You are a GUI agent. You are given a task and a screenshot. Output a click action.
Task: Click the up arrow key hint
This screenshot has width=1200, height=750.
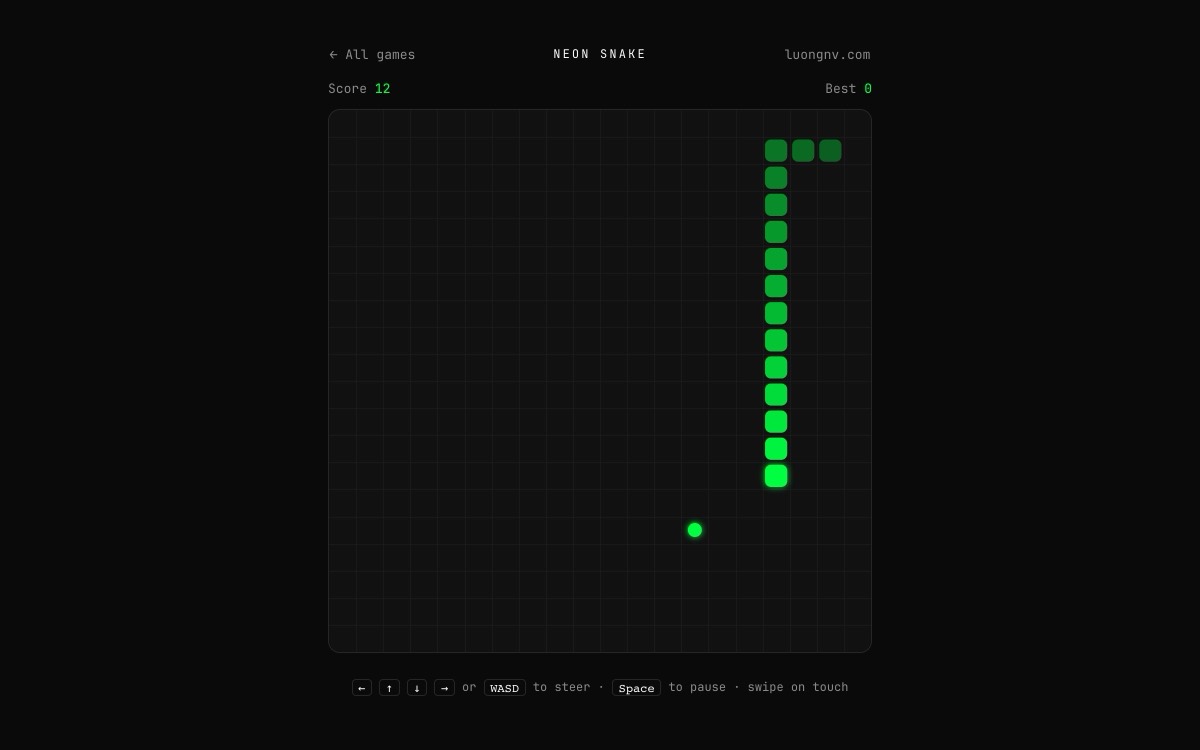point(389,688)
